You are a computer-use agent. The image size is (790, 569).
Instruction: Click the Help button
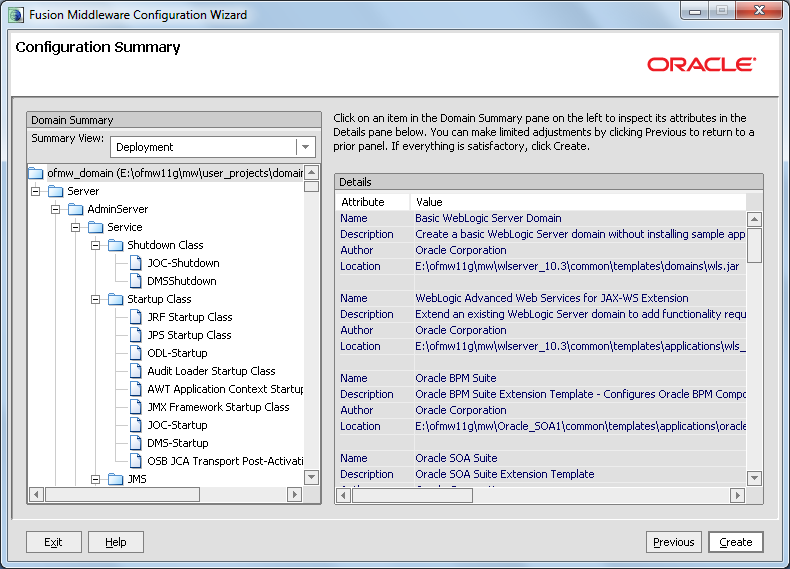(x=116, y=542)
